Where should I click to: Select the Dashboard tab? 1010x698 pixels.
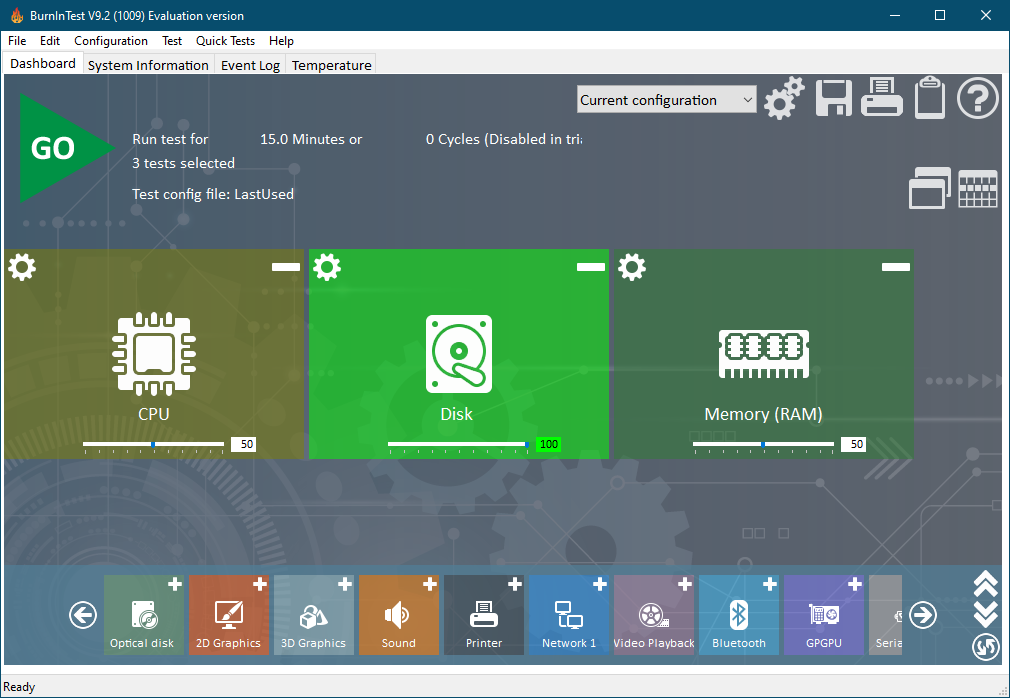click(43, 63)
